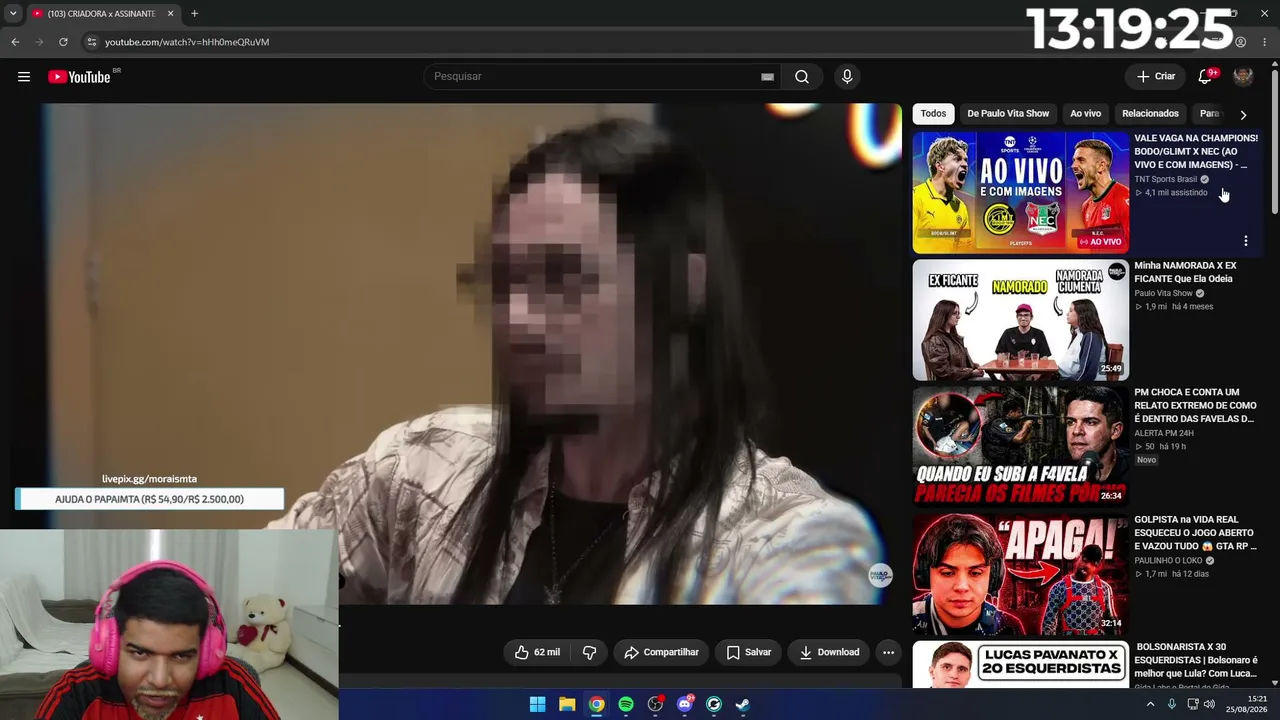
Task: Select the Todos filter chip
Action: pyautogui.click(x=933, y=114)
